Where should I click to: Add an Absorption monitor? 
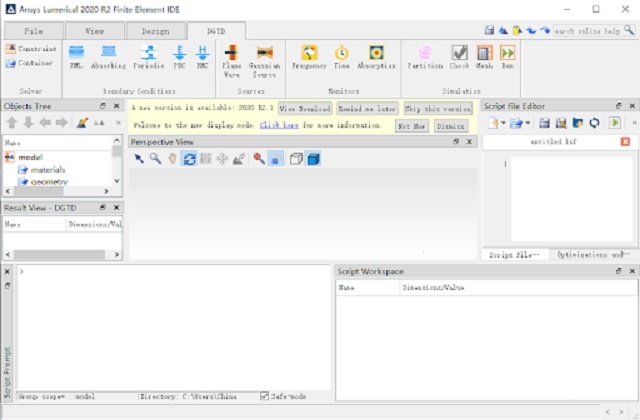coord(376,56)
